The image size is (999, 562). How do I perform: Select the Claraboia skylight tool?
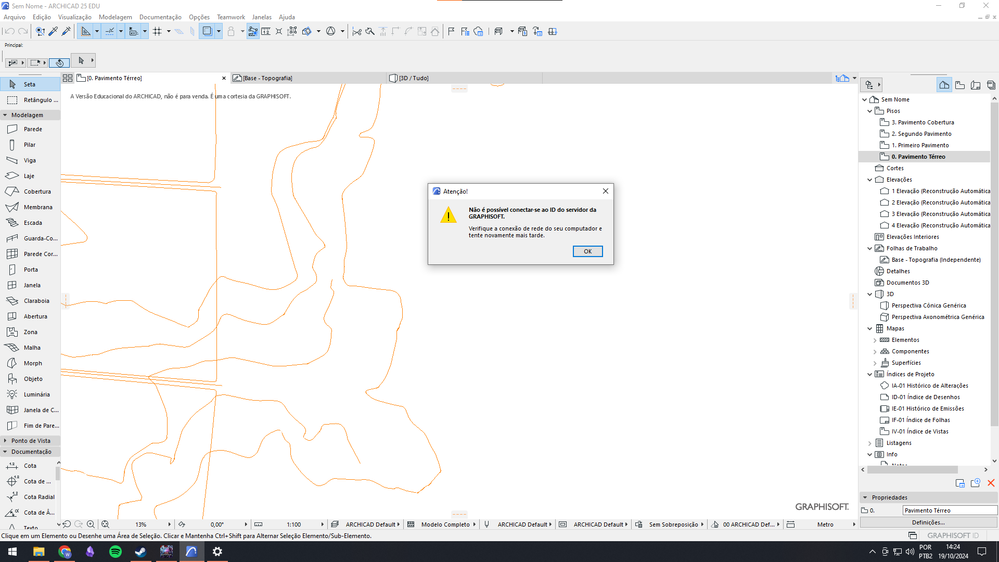pyautogui.click(x=30, y=301)
